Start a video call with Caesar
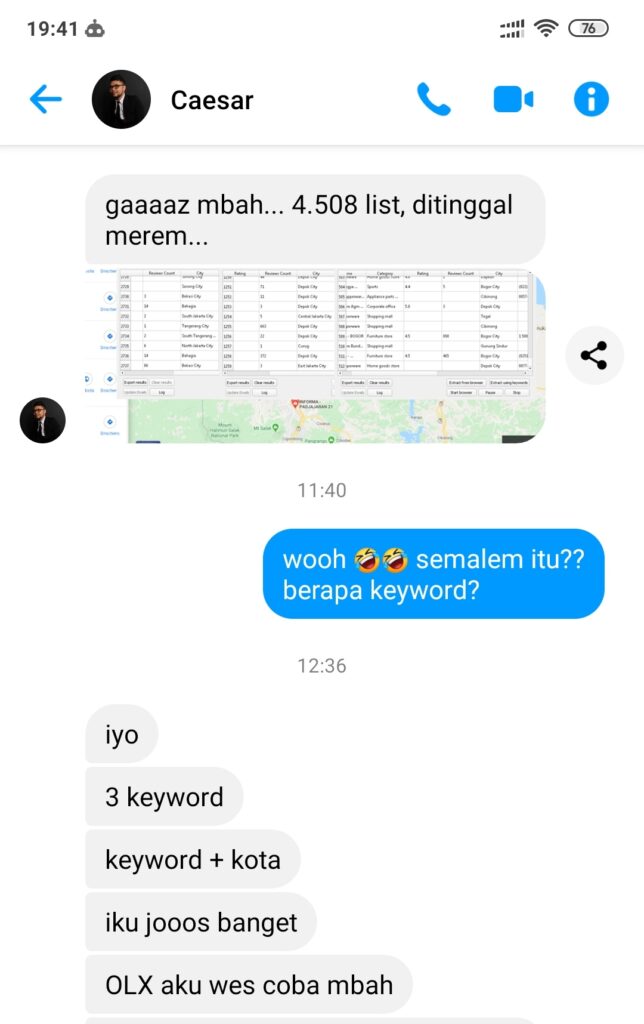 (x=513, y=100)
